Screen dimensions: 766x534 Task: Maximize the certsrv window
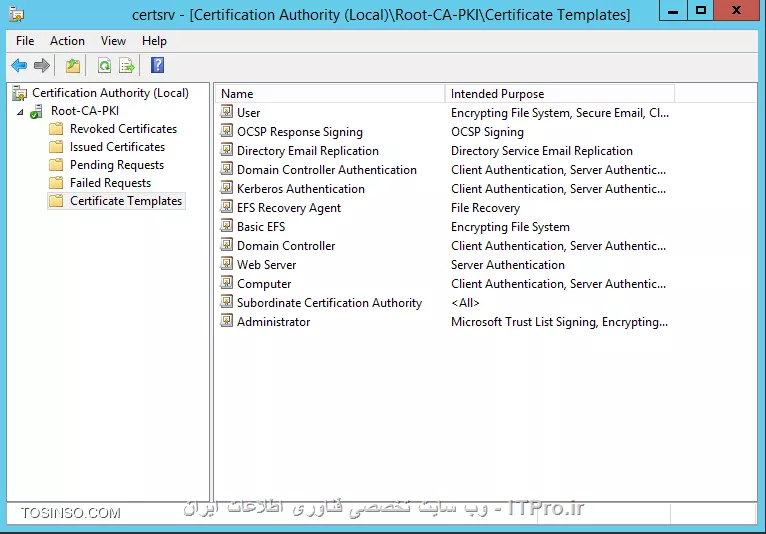click(701, 10)
